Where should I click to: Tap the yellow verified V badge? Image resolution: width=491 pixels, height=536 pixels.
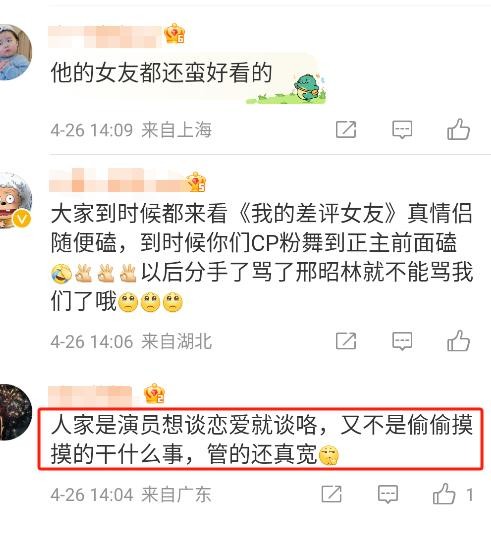(22, 219)
